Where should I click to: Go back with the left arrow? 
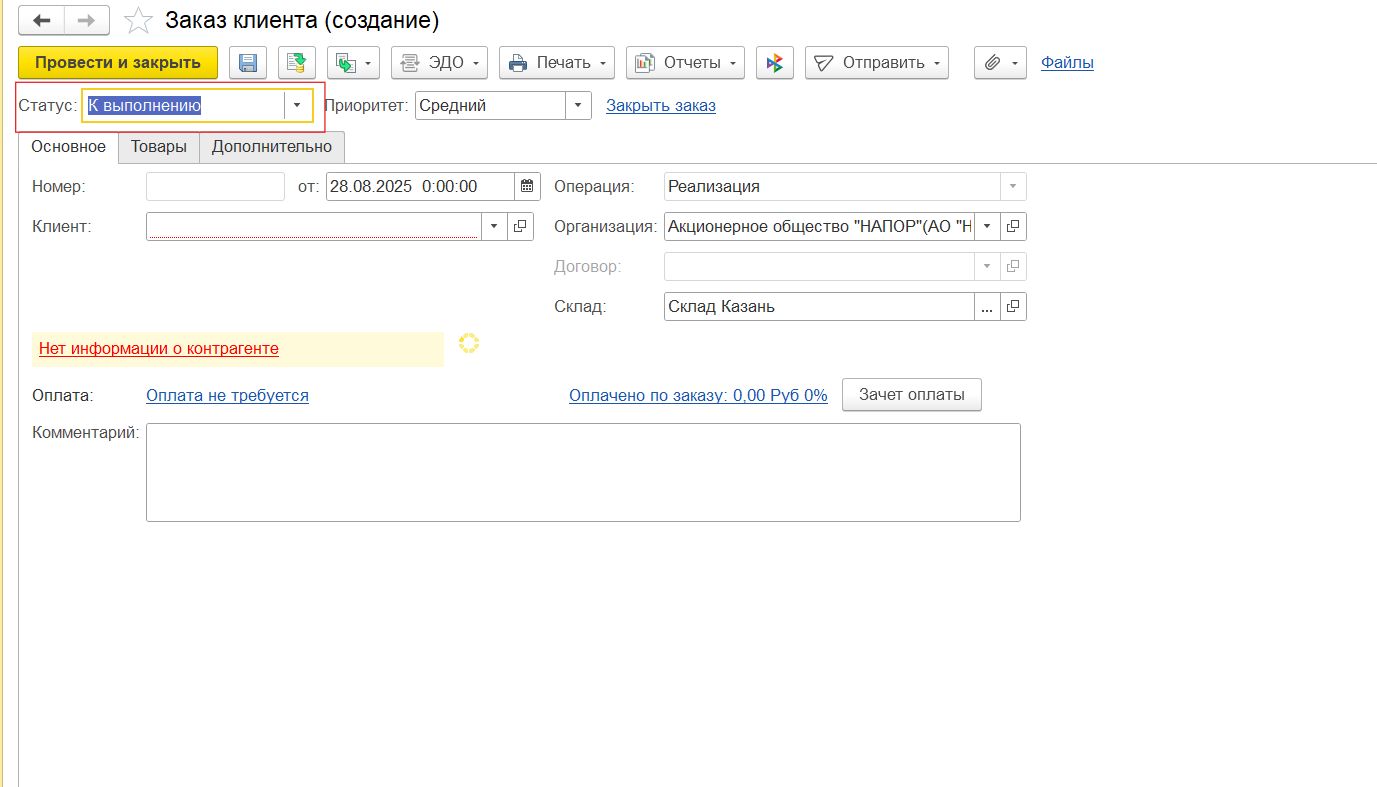(x=42, y=21)
